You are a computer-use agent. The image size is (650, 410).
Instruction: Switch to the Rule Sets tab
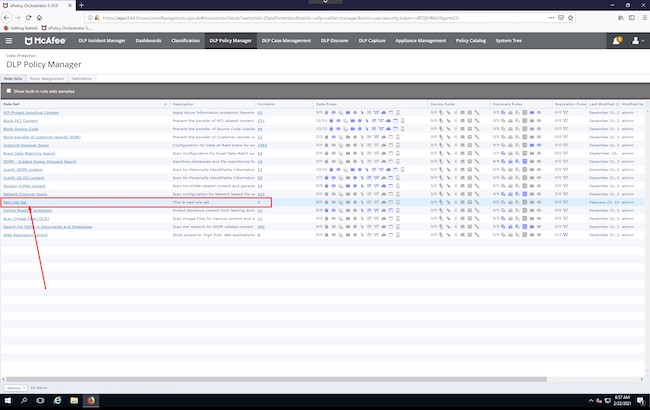(x=13, y=78)
